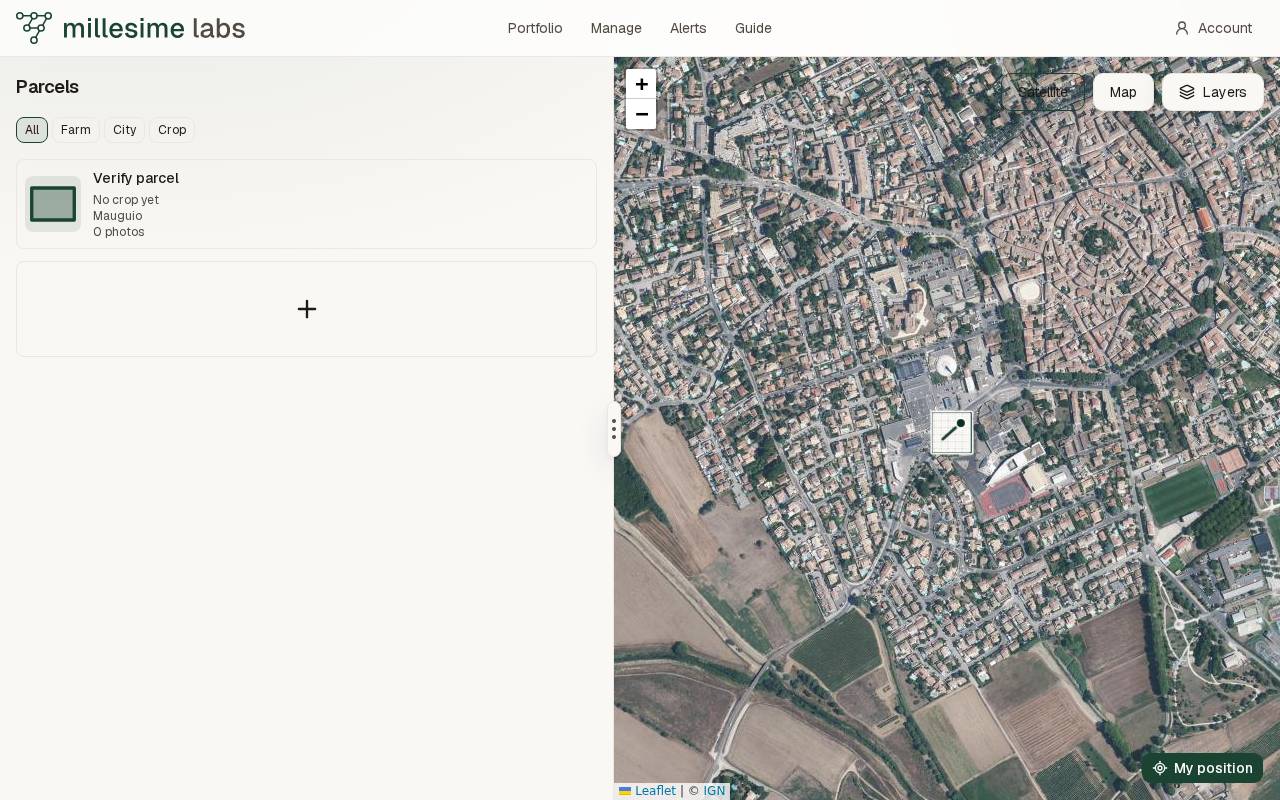The width and height of the screenshot is (1280, 800).
Task: Open the Leaflet attribution link
Action: click(x=647, y=791)
